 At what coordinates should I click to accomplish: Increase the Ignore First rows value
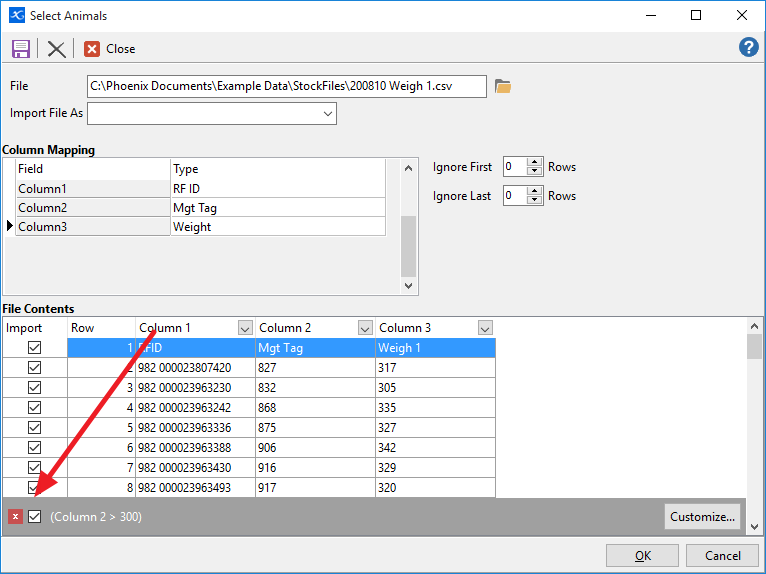(535, 162)
